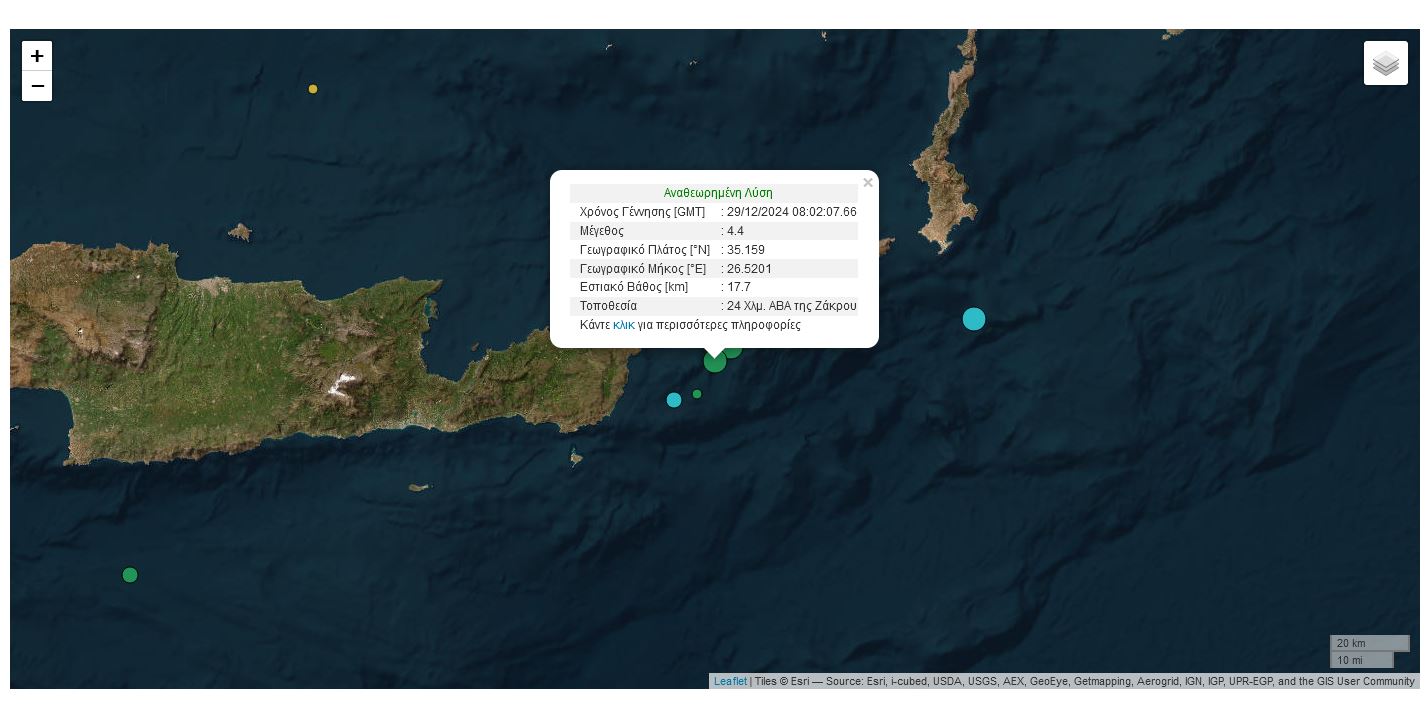Select the small cyan marker east of Crete
The width and height of the screenshot is (1427, 708).
[674, 400]
